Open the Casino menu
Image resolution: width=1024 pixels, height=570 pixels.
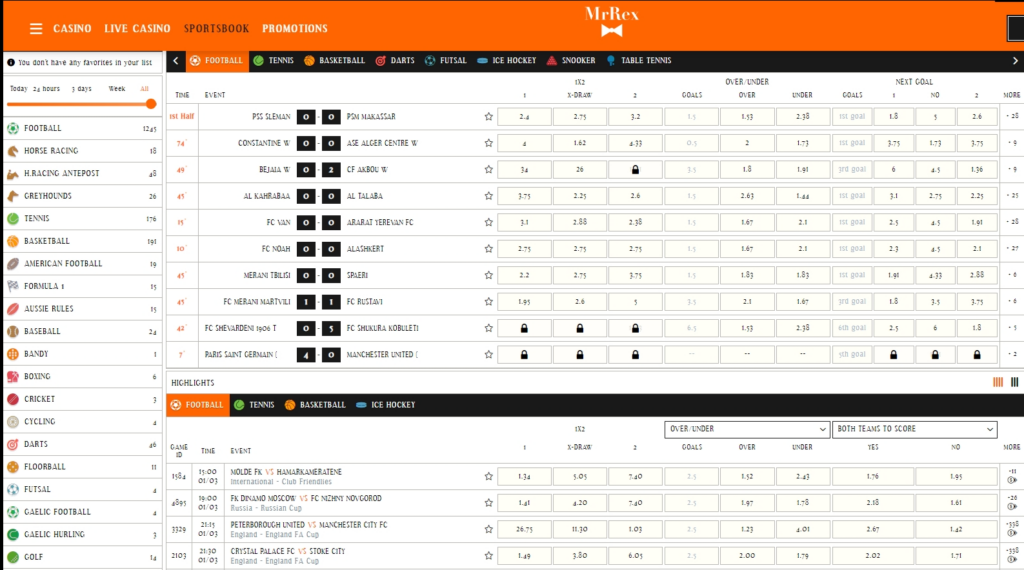[72, 29]
